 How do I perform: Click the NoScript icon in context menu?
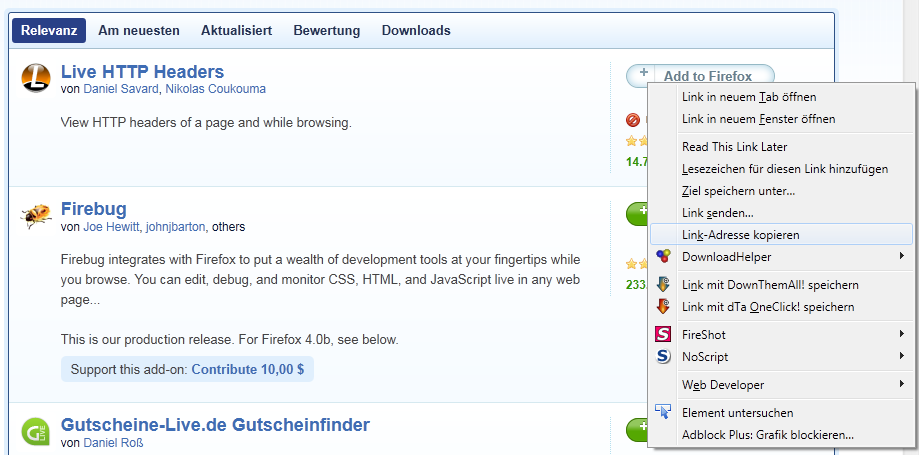[662, 356]
